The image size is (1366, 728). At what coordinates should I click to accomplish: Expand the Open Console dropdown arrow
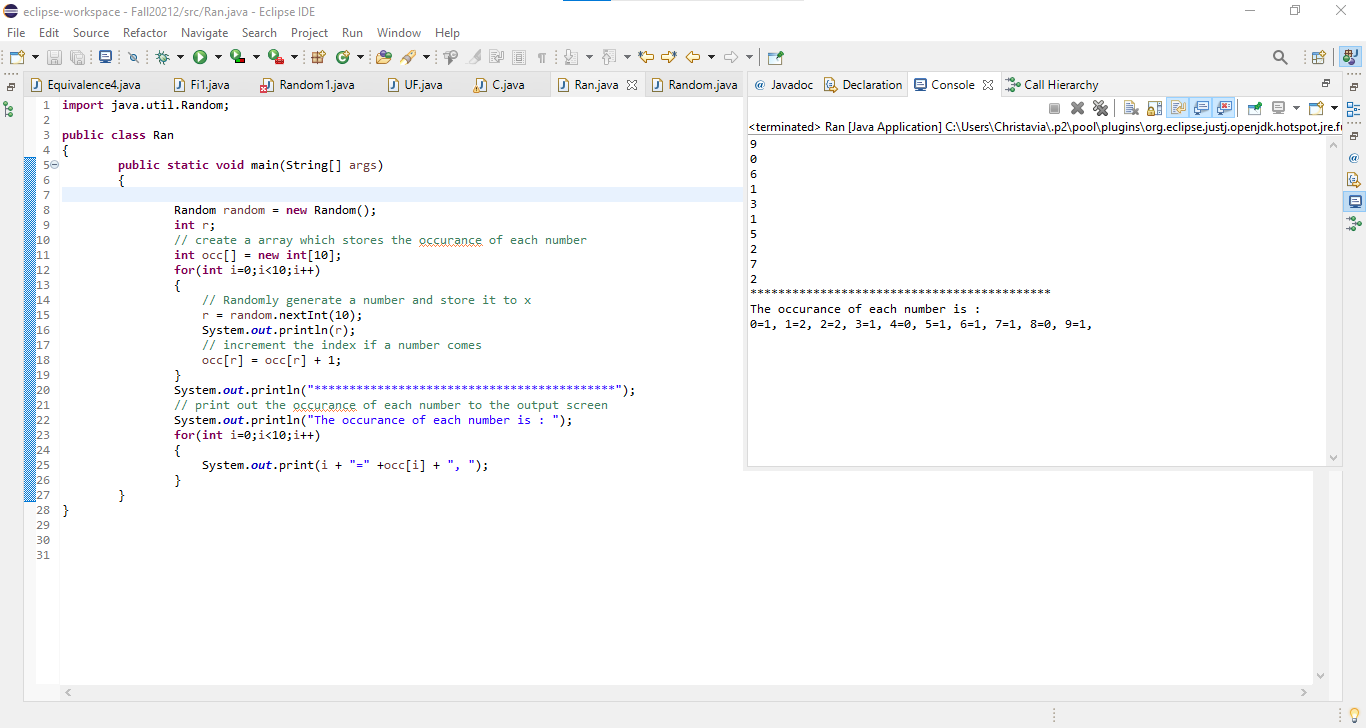[1334, 107]
